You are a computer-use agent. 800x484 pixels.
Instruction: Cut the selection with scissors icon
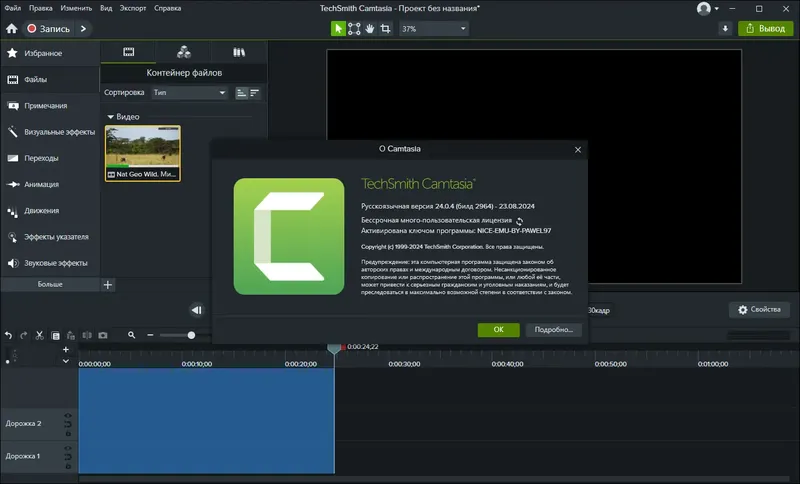point(39,336)
